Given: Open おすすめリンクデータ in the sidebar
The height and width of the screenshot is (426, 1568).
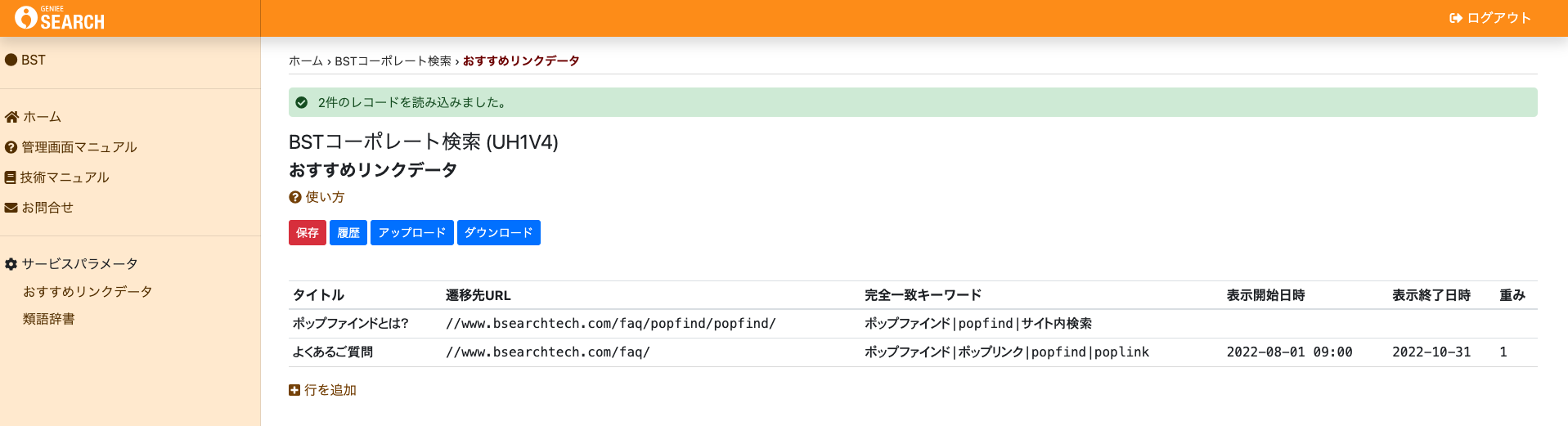Looking at the screenshot, I should pyautogui.click(x=88, y=292).
